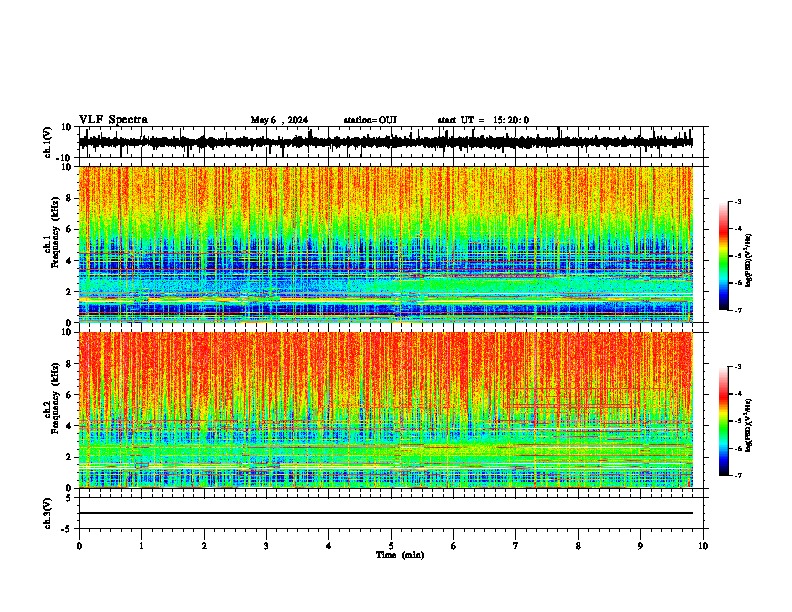The height and width of the screenshot is (612, 792).
Task: Click ch.1 frequency axis tick "2"
Action: tap(69, 291)
